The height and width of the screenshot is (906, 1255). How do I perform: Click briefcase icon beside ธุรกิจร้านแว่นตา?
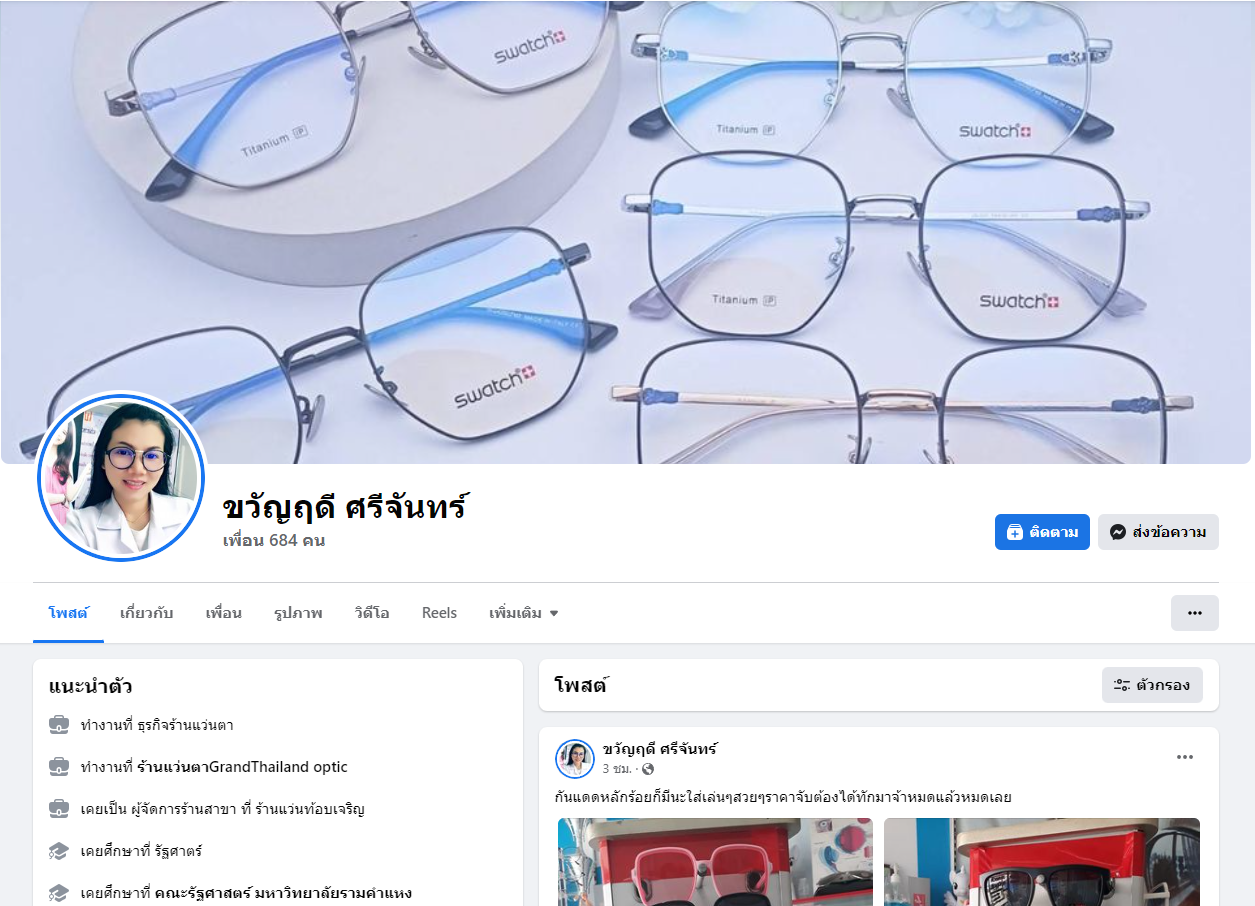point(59,725)
